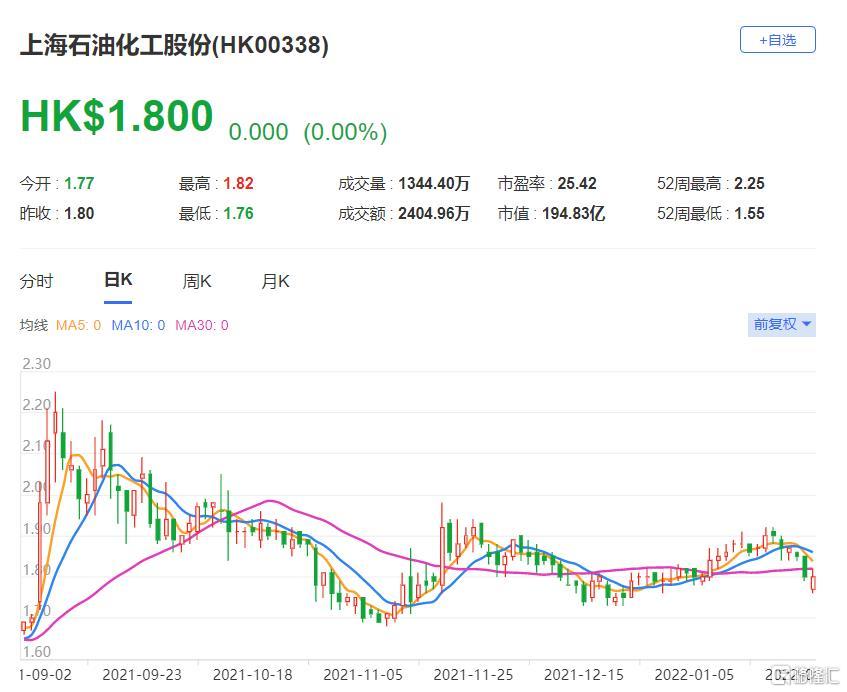Image resolution: width=847 pixels, height=692 pixels.
Task: Switch to the 分时 intraday tab
Action: 36,281
